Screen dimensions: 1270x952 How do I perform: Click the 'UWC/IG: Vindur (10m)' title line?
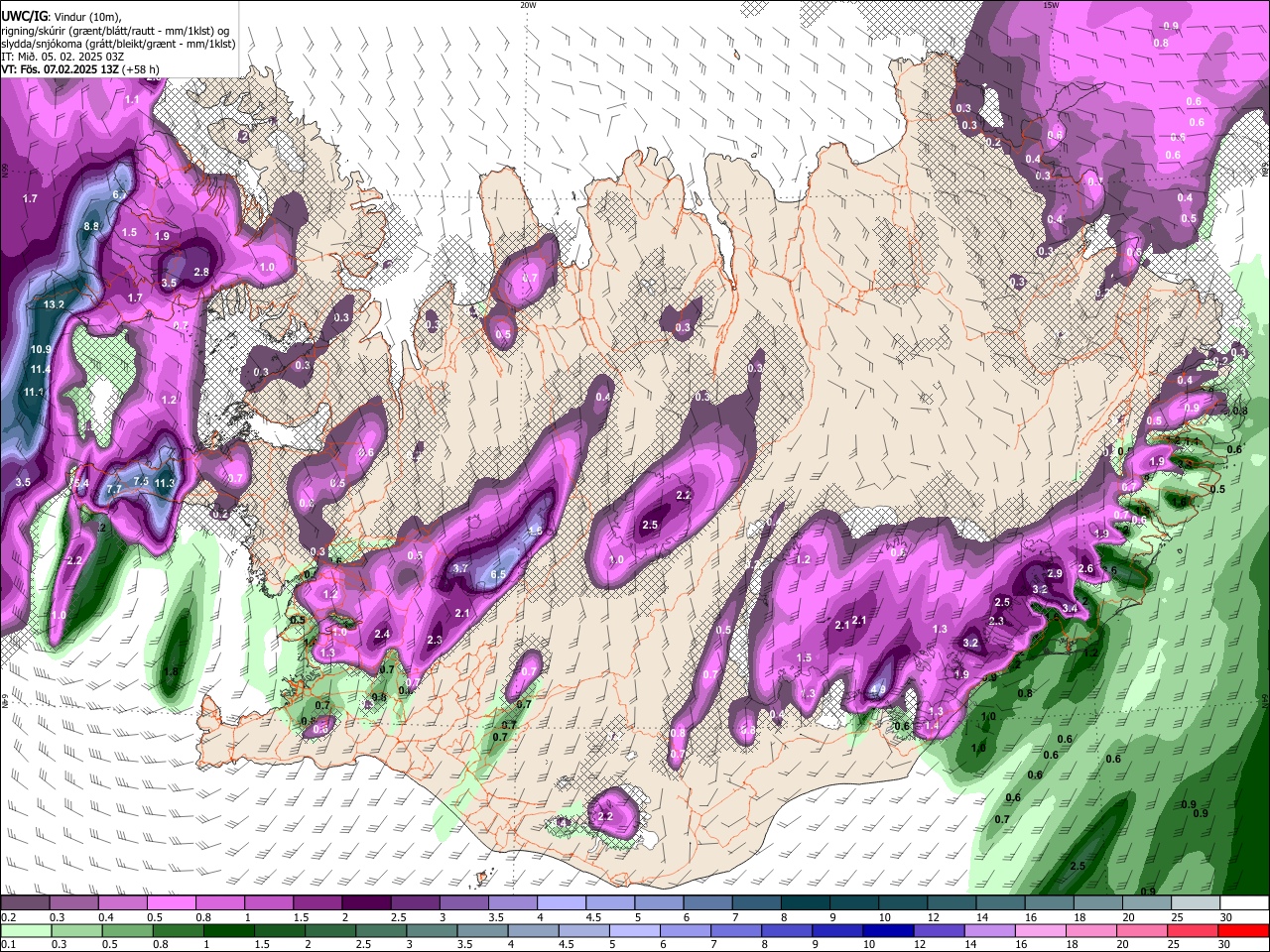click(62, 16)
